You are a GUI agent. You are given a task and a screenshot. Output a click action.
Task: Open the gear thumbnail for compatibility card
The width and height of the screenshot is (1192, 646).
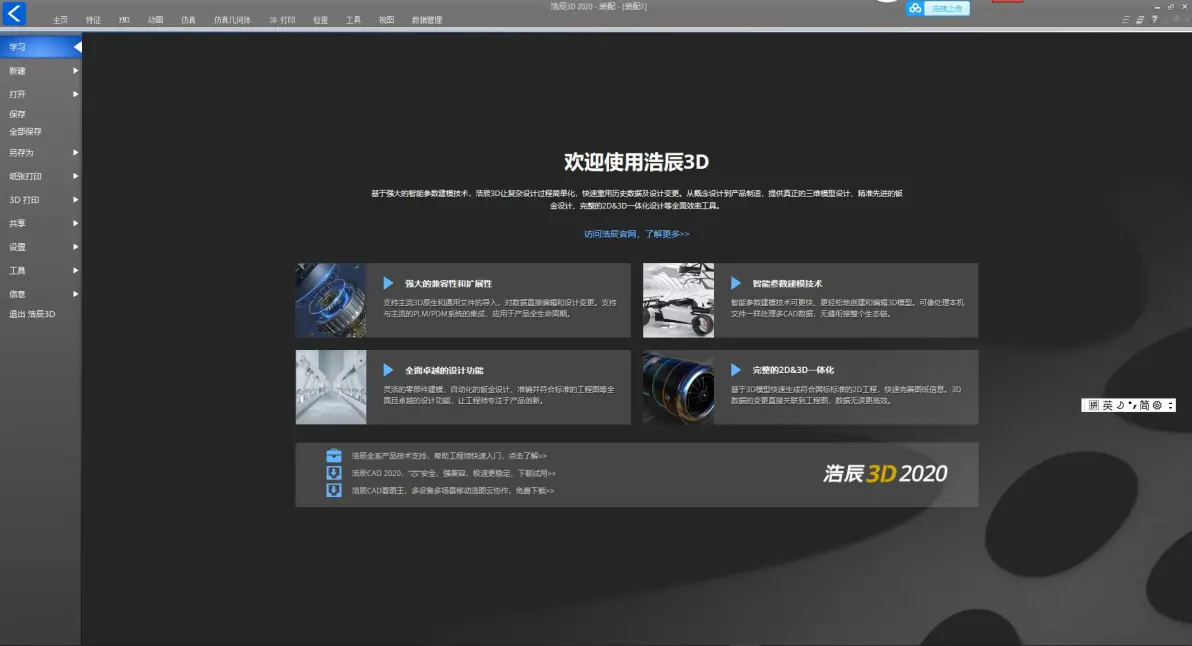(x=331, y=300)
